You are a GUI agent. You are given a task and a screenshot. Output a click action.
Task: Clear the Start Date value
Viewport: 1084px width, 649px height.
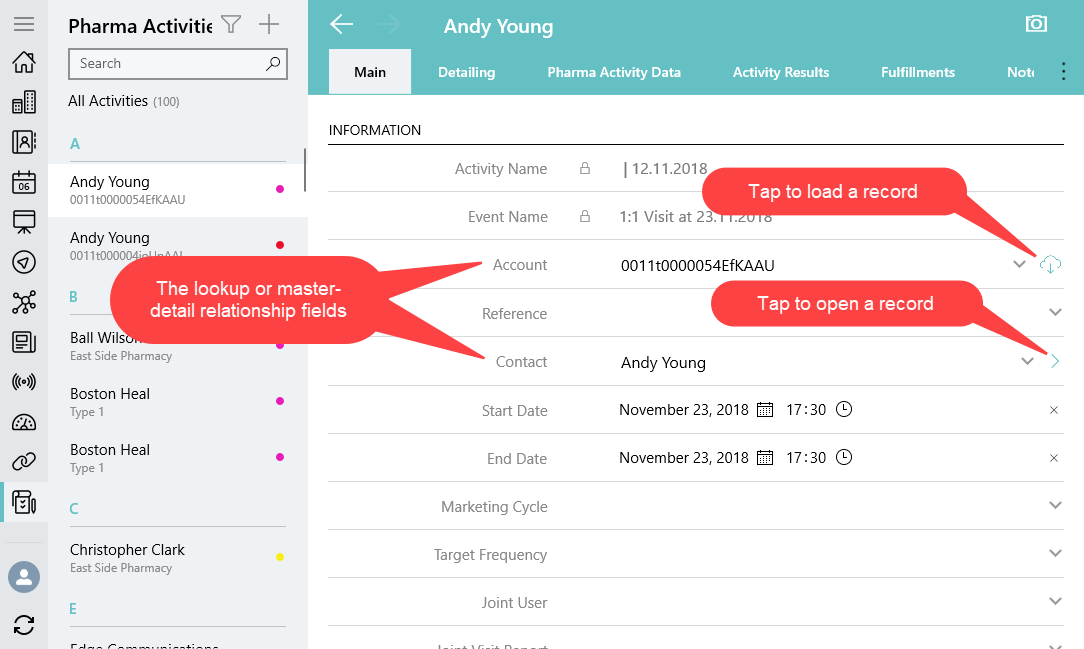(x=1053, y=410)
